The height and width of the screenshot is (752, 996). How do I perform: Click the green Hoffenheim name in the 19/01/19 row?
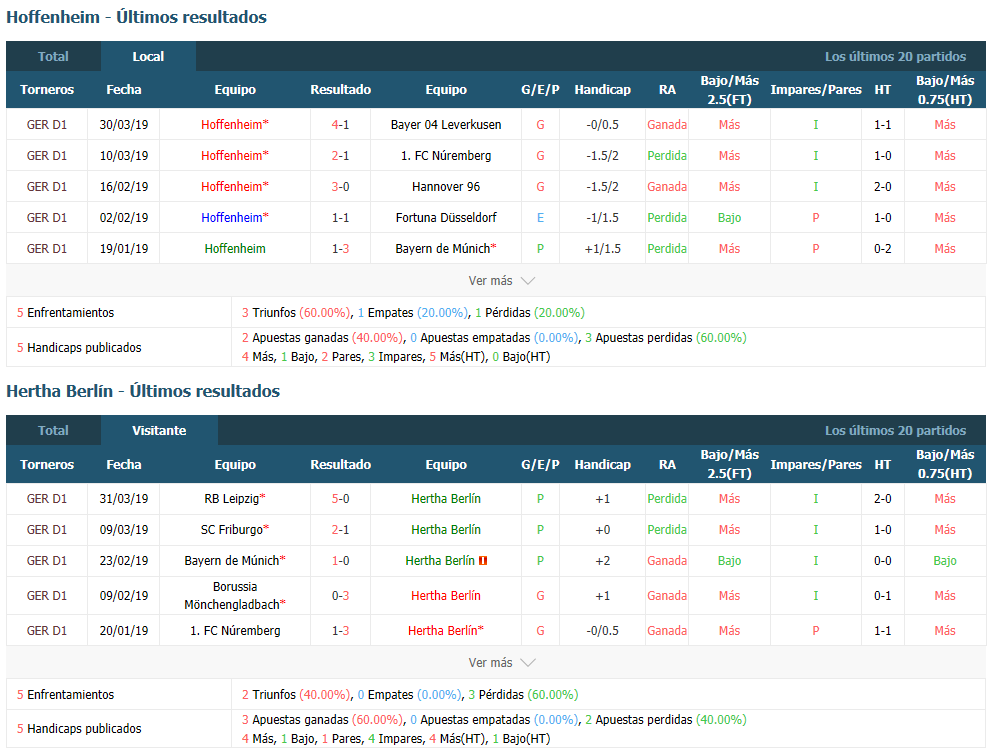click(235, 249)
